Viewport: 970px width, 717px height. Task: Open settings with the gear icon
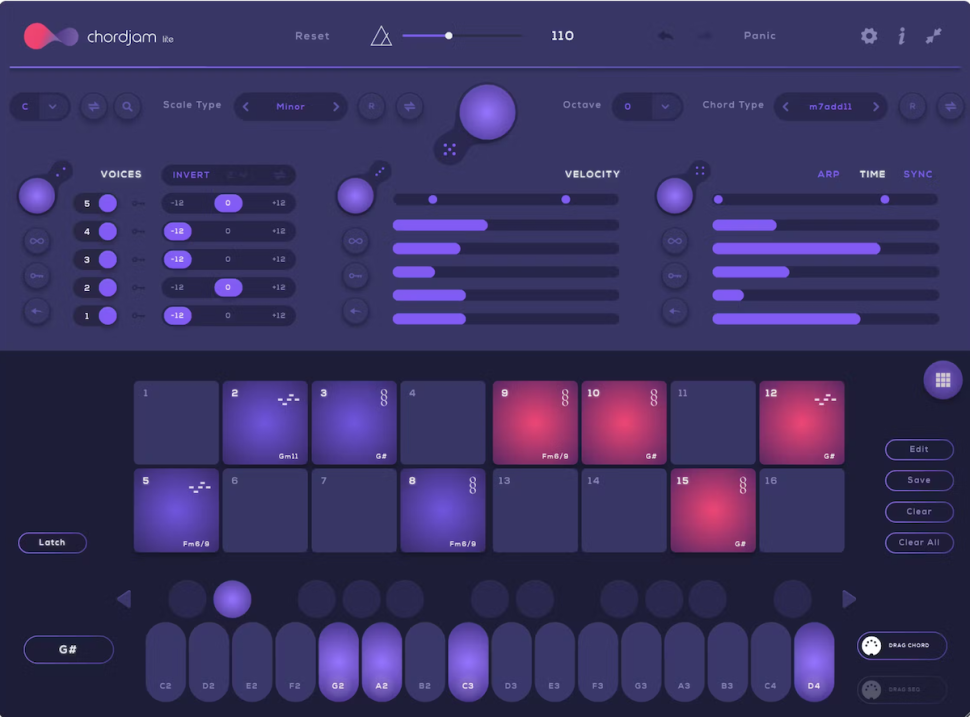868,35
